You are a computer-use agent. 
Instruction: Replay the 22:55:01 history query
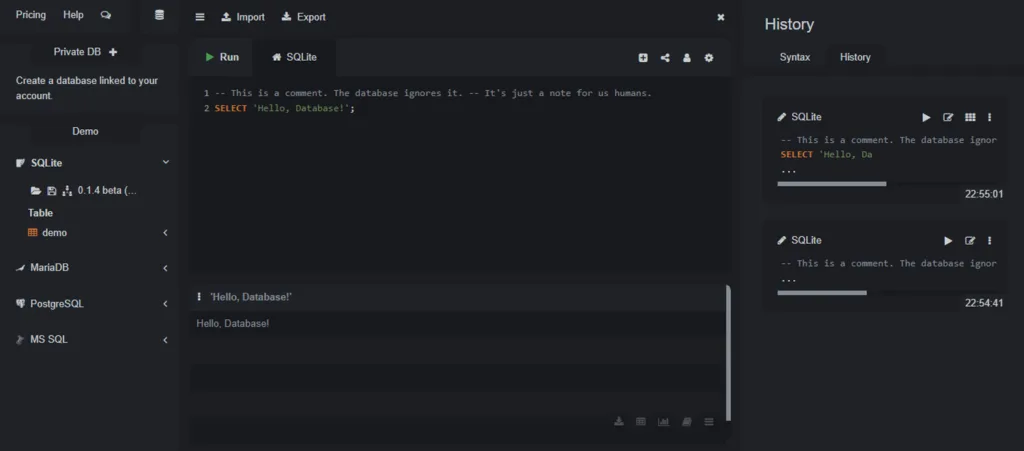pos(926,117)
